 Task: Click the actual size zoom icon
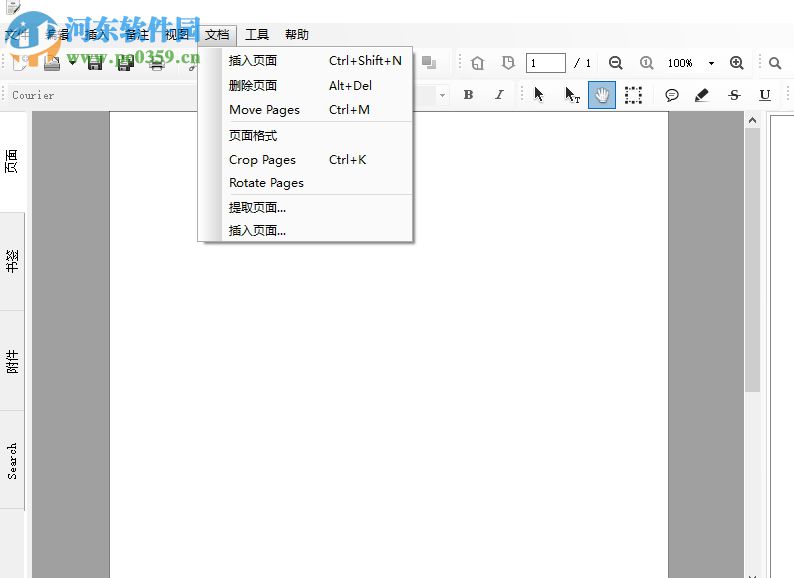click(646, 63)
